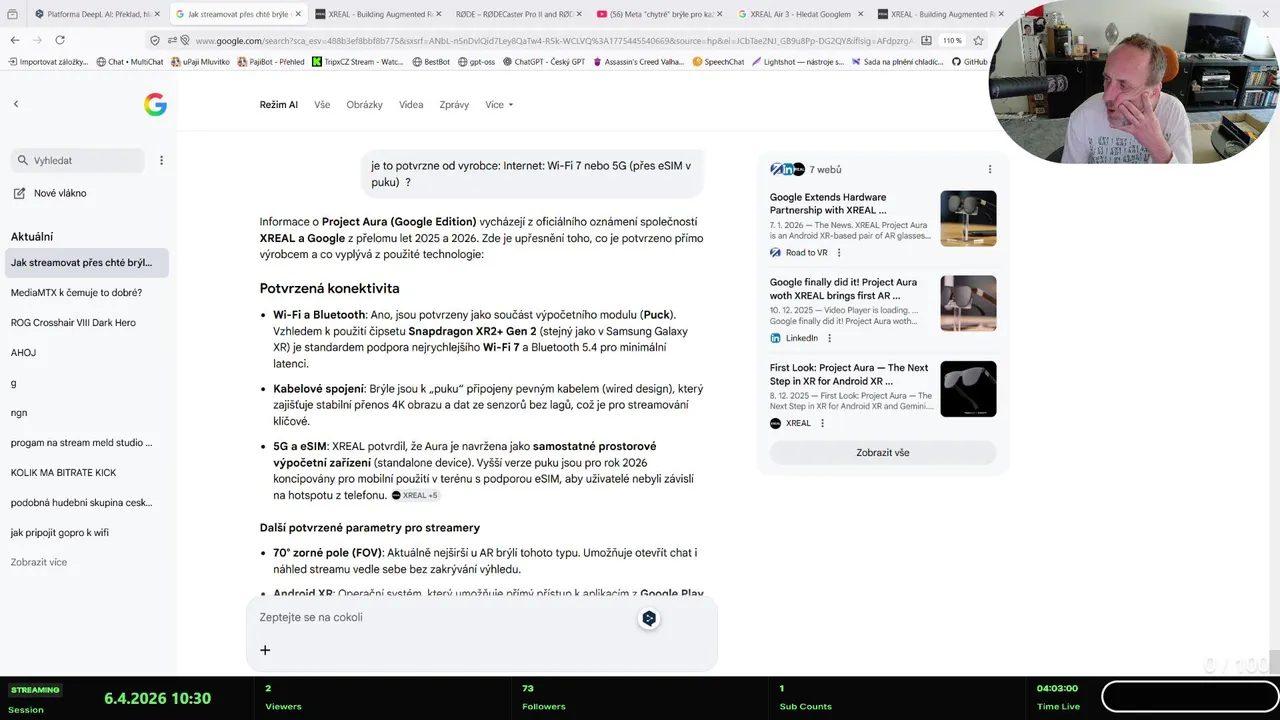The height and width of the screenshot is (720, 1280).
Task: Click the plus icon below the prompt
Action: [265, 650]
